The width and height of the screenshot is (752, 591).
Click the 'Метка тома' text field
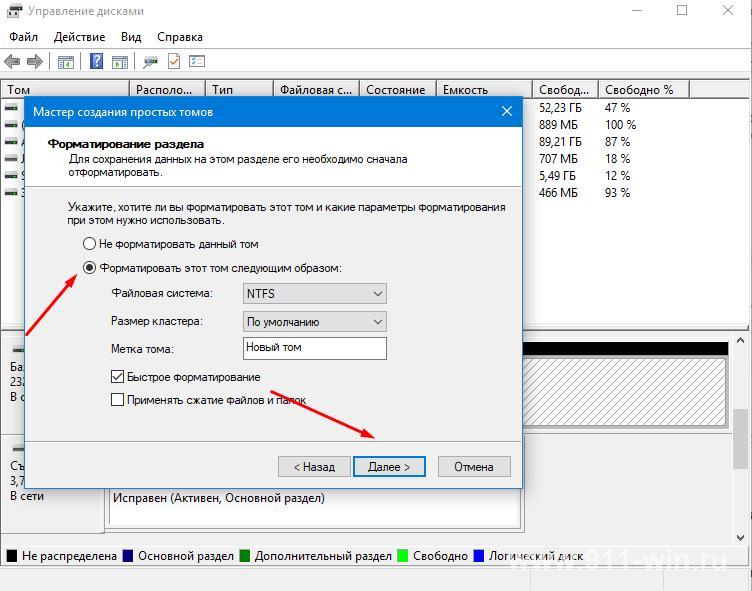click(315, 348)
